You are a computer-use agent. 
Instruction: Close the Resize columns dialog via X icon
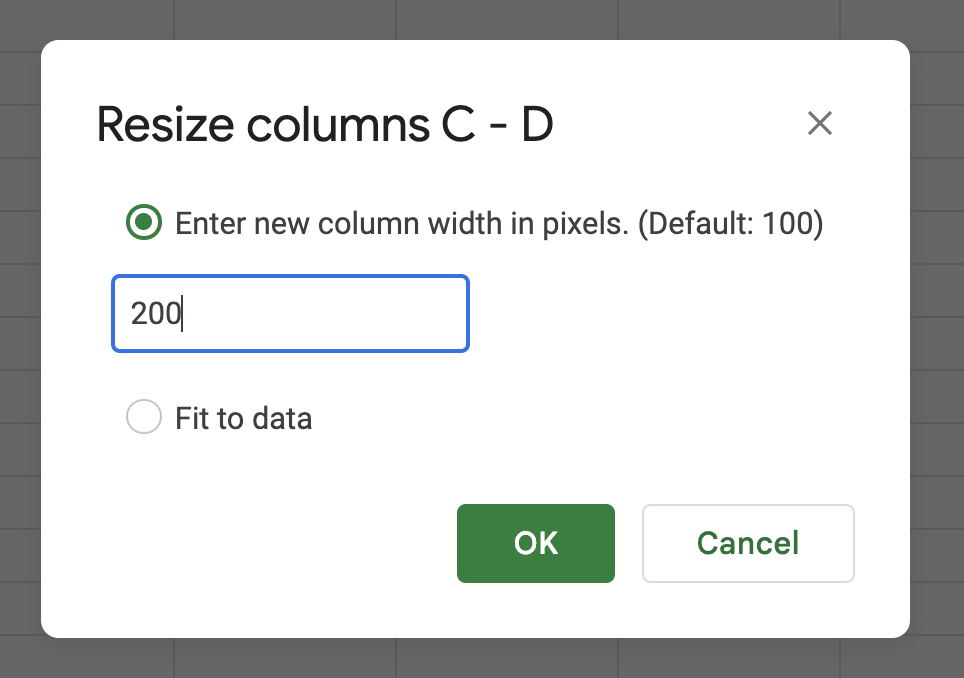click(x=820, y=123)
